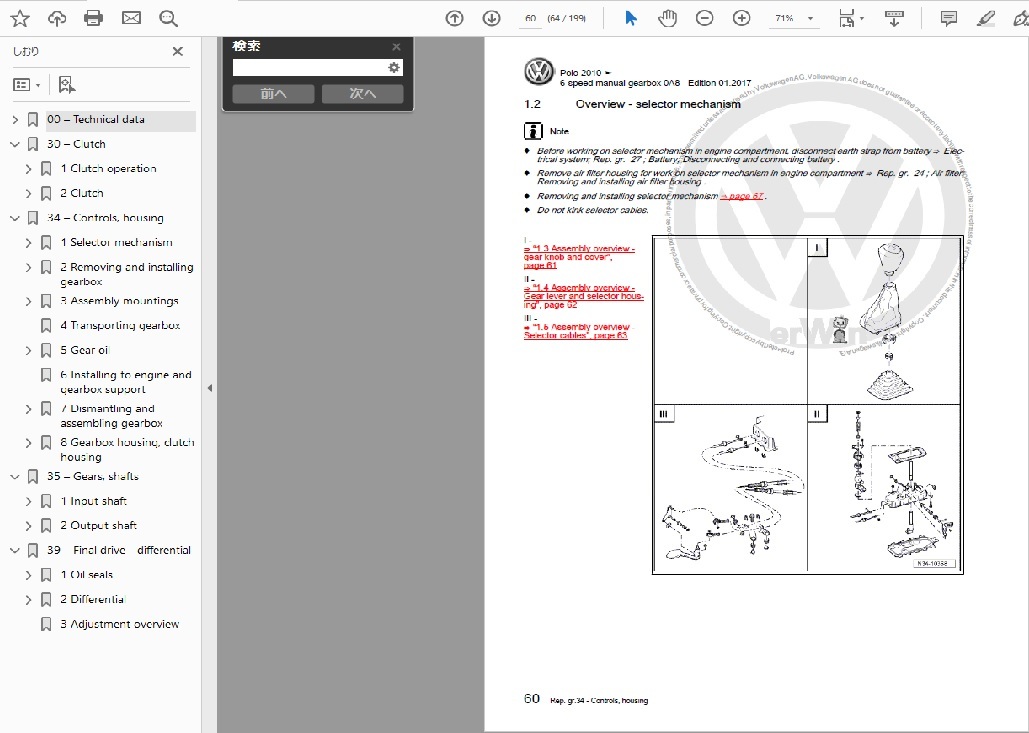Open 2 Differential bookmark
The image size is (1029, 733).
click(93, 600)
